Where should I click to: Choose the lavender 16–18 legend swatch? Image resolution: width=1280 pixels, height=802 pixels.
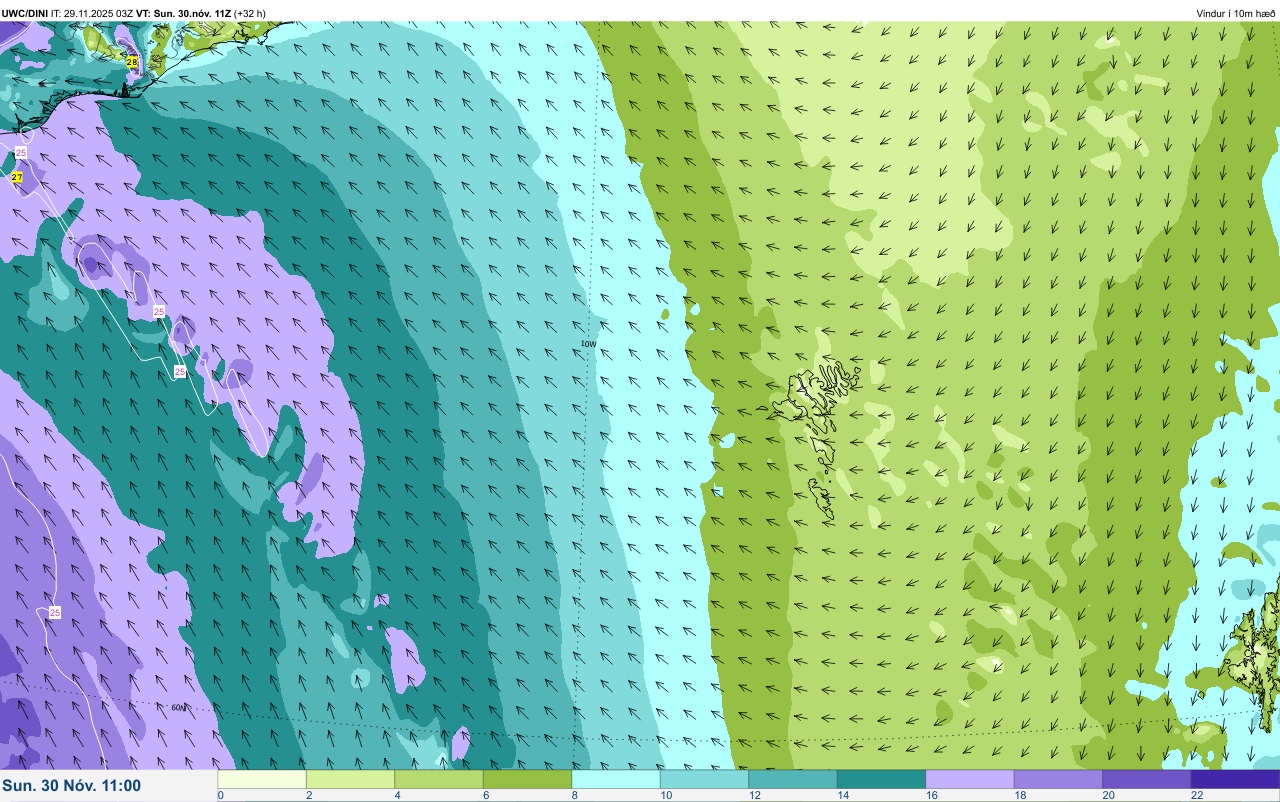tap(970, 779)
